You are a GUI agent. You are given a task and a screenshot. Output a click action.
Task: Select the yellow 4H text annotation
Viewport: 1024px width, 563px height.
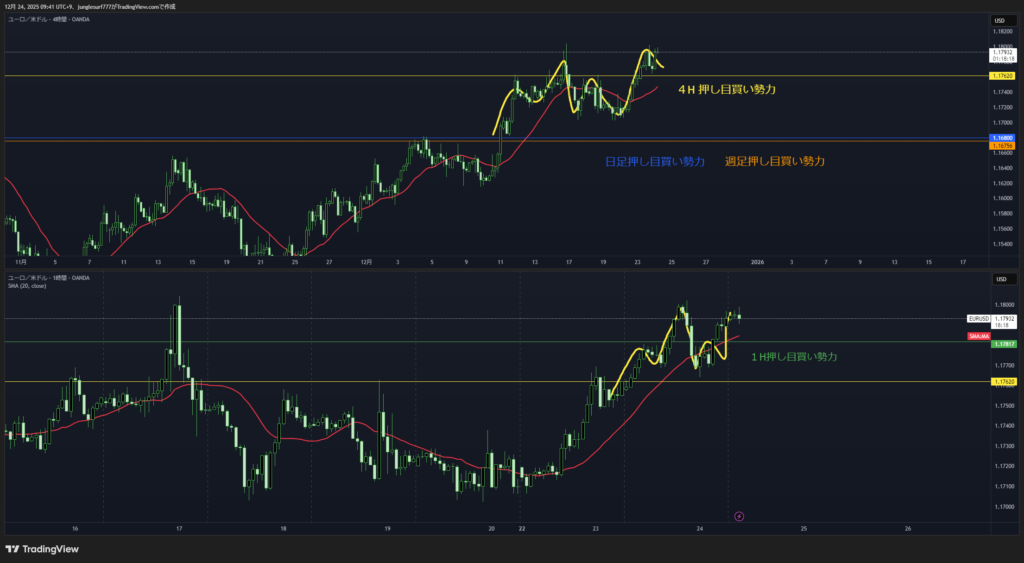pyautogui.click(x=727, y=90)
